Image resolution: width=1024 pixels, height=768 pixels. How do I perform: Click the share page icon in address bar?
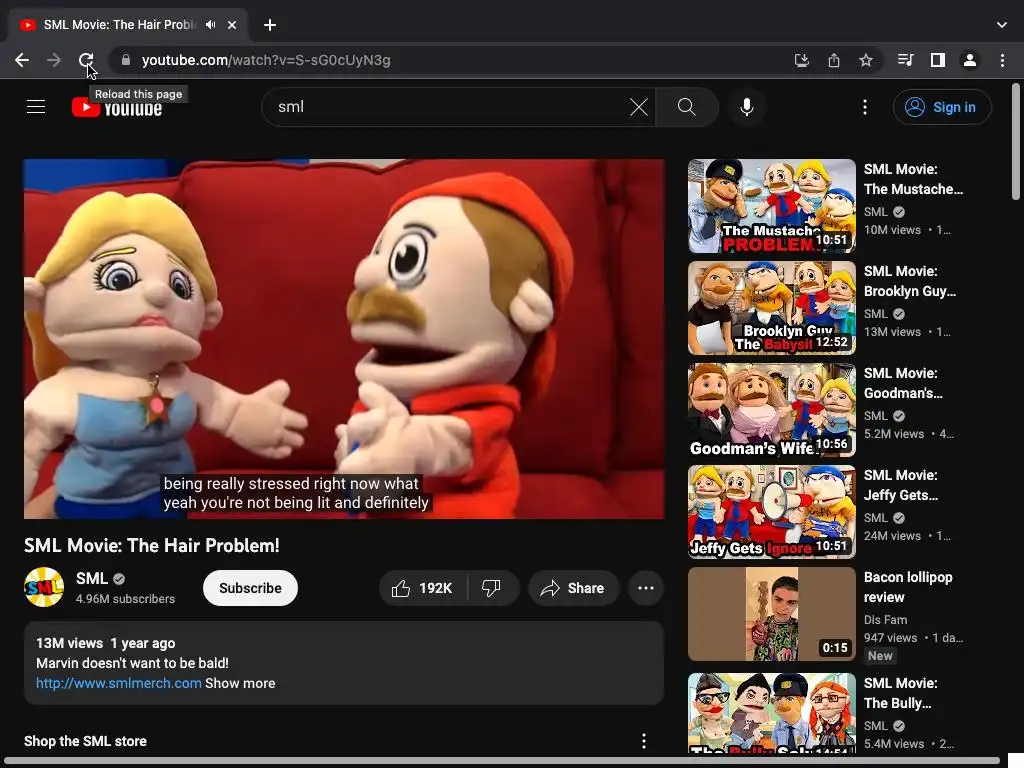(x=833, y=60)
